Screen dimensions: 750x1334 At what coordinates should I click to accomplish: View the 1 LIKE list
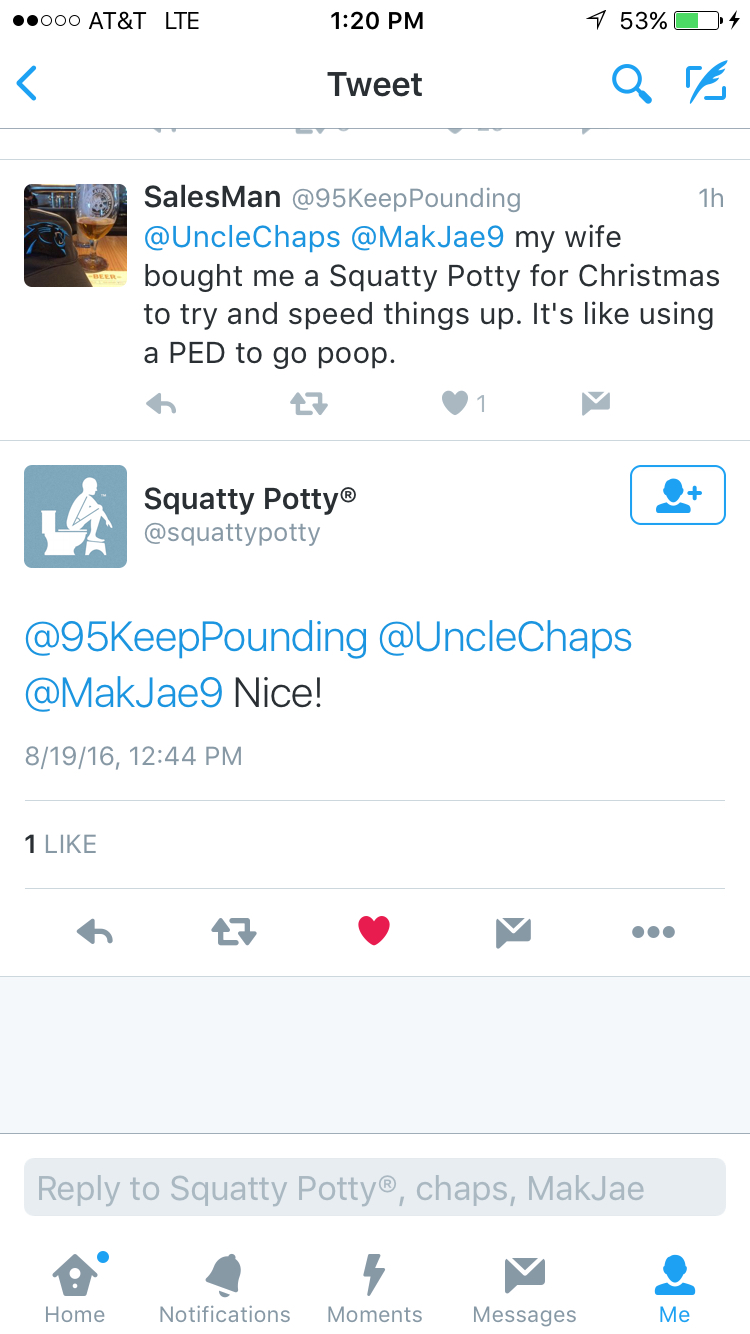click(x=61, y=844)
